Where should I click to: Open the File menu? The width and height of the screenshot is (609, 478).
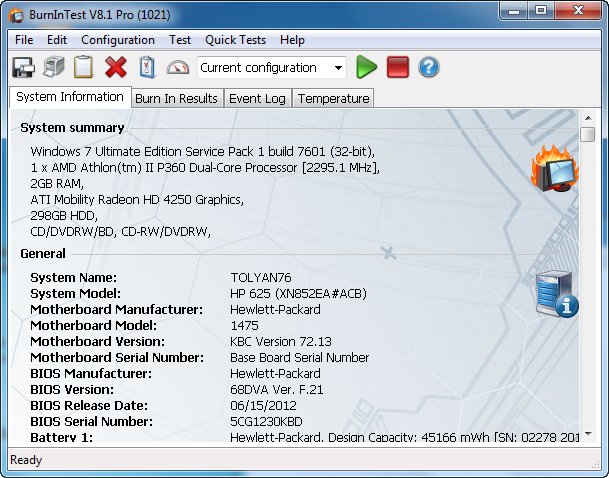[24, 40]
